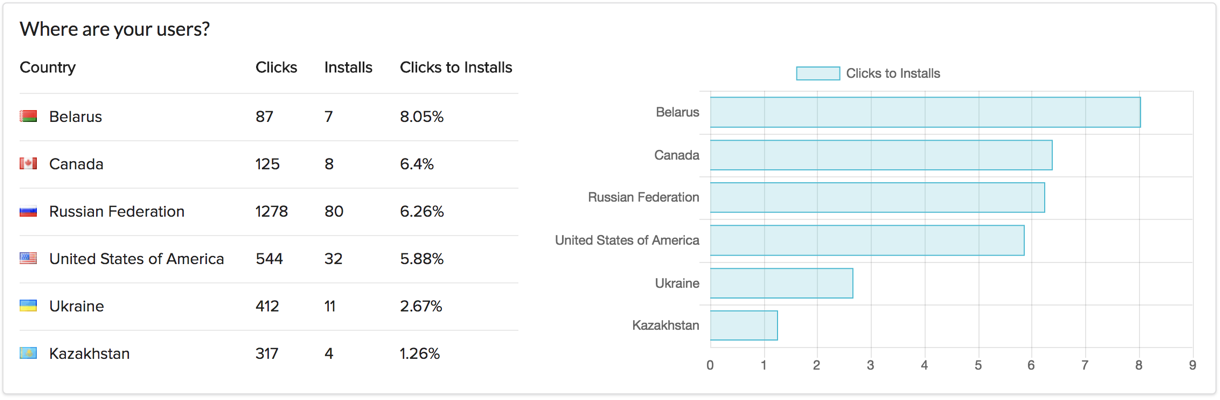The width and height of the screenshot is (1220, 400).
Task: Select the Canada bar in the chart
Action: (881, 155)
